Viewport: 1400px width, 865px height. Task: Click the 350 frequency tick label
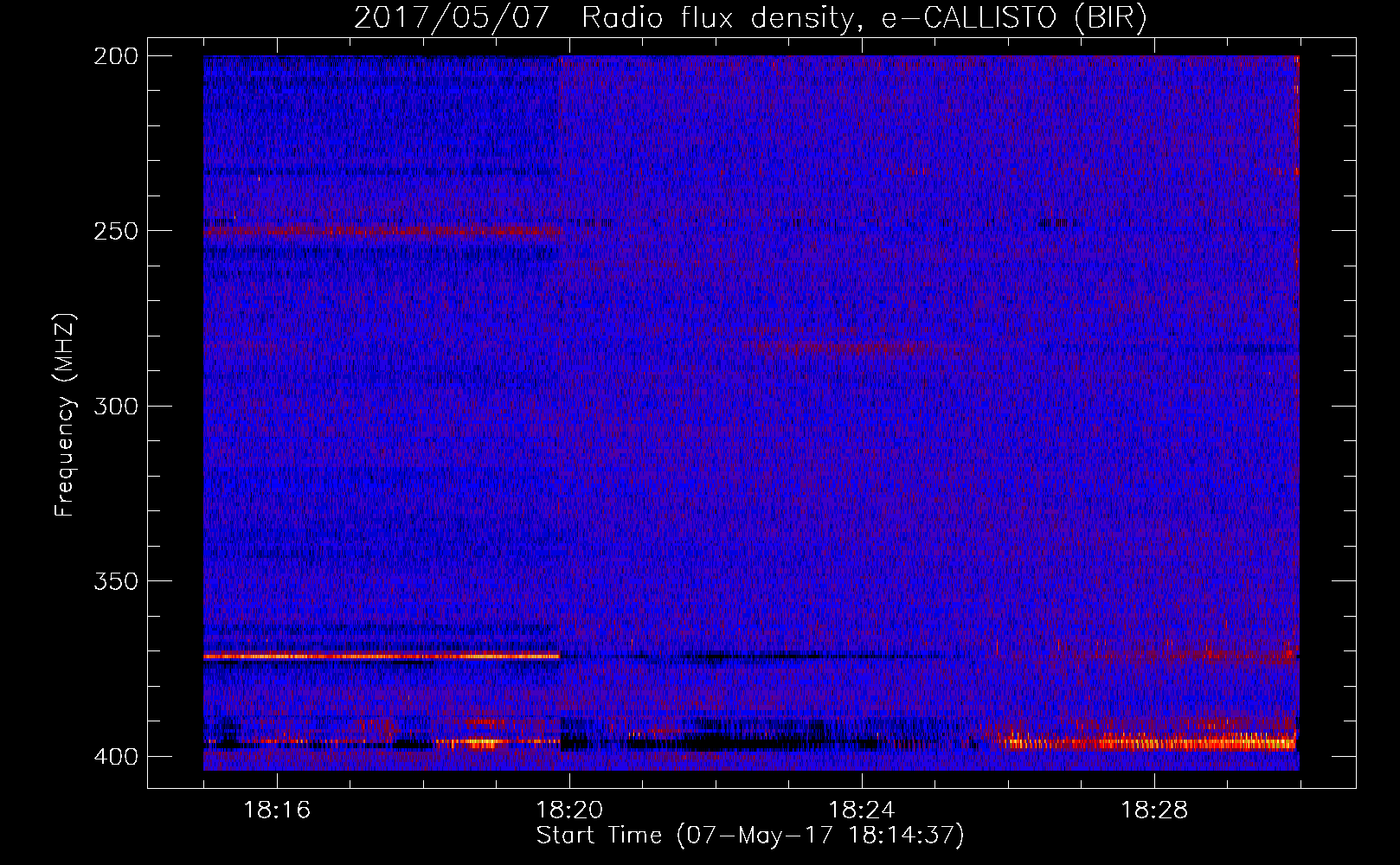pyautogui.click(x=115, y=581)
